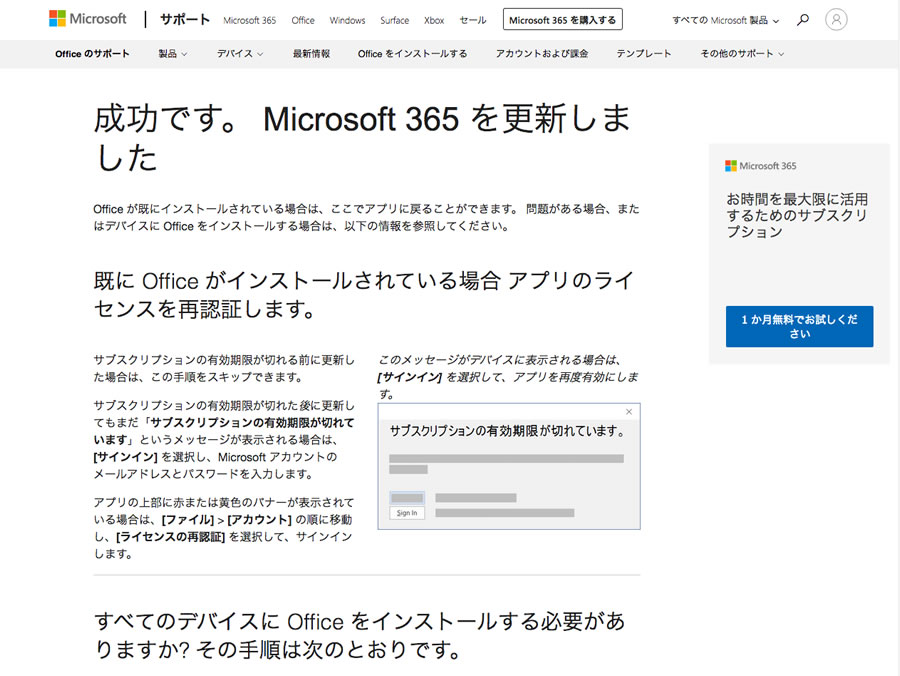The width and height of the screenshot is (900, 676).
Task: Click the subscription expired dialog screenshot
Action: [509, 466]
